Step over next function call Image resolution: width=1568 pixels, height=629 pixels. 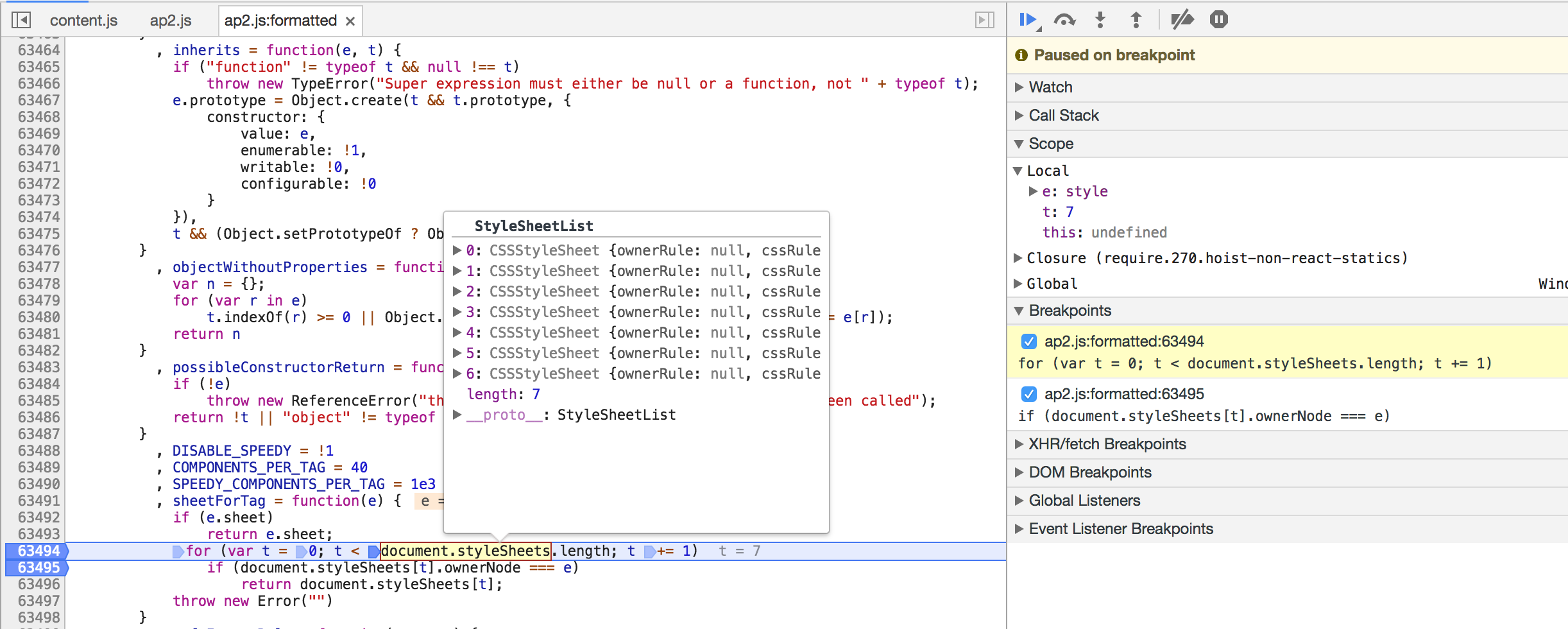pyautogui.click(x=1064, y=19)
